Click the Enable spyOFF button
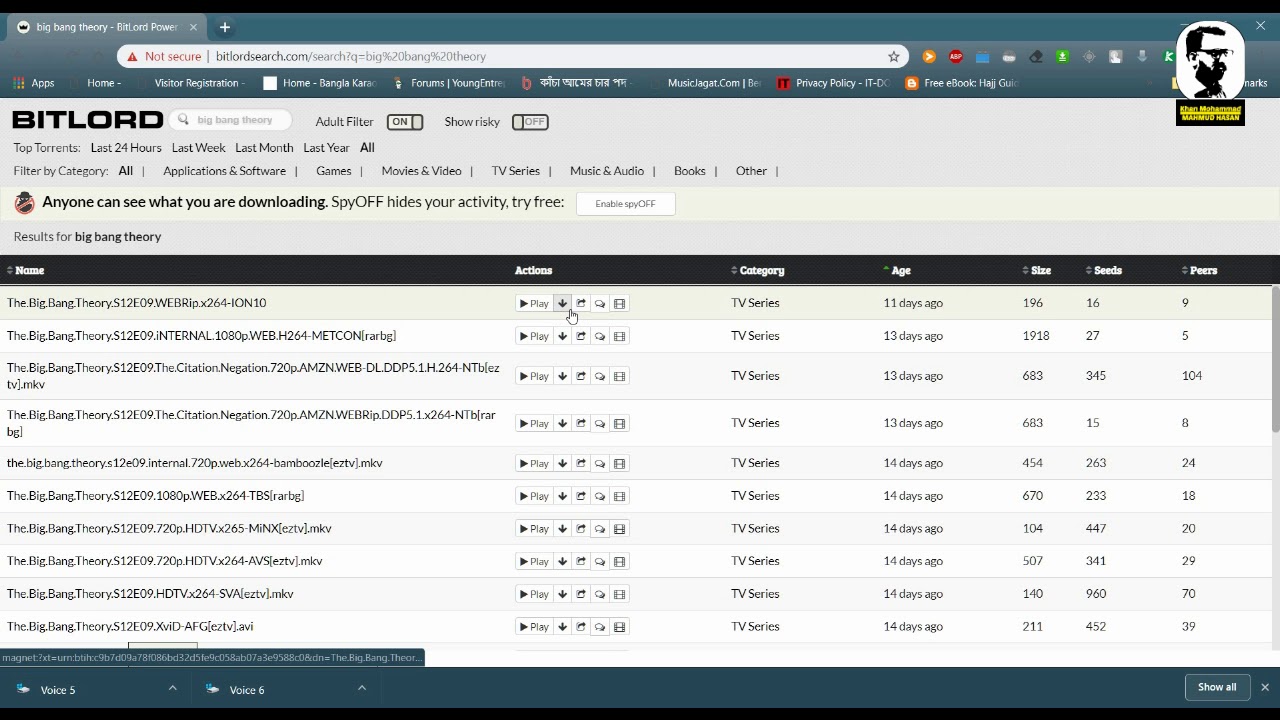This screenshot has width=1280, height=720. 625,204
